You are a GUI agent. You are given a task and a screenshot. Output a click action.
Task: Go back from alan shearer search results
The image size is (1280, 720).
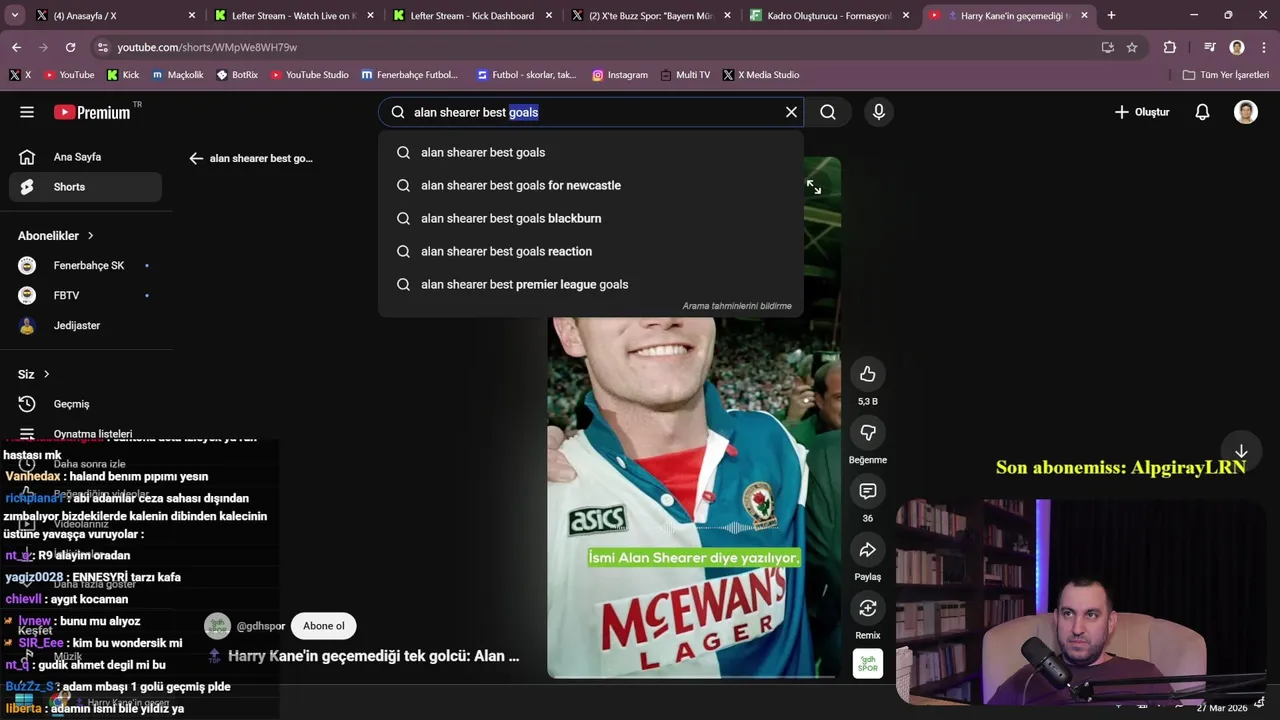tap(196, 158)
